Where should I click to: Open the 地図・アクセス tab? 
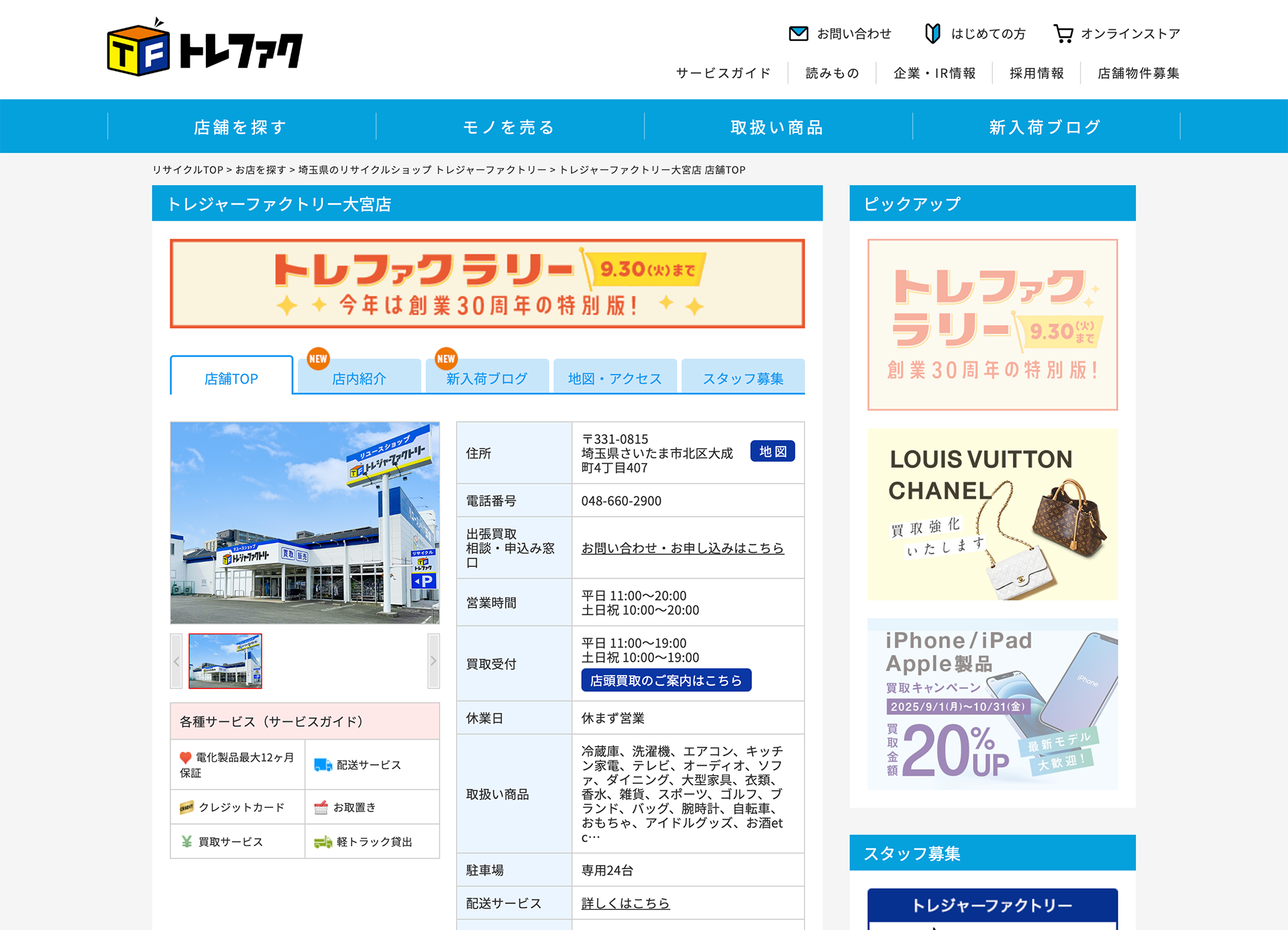pyautogui.click(x=614, y=378)
